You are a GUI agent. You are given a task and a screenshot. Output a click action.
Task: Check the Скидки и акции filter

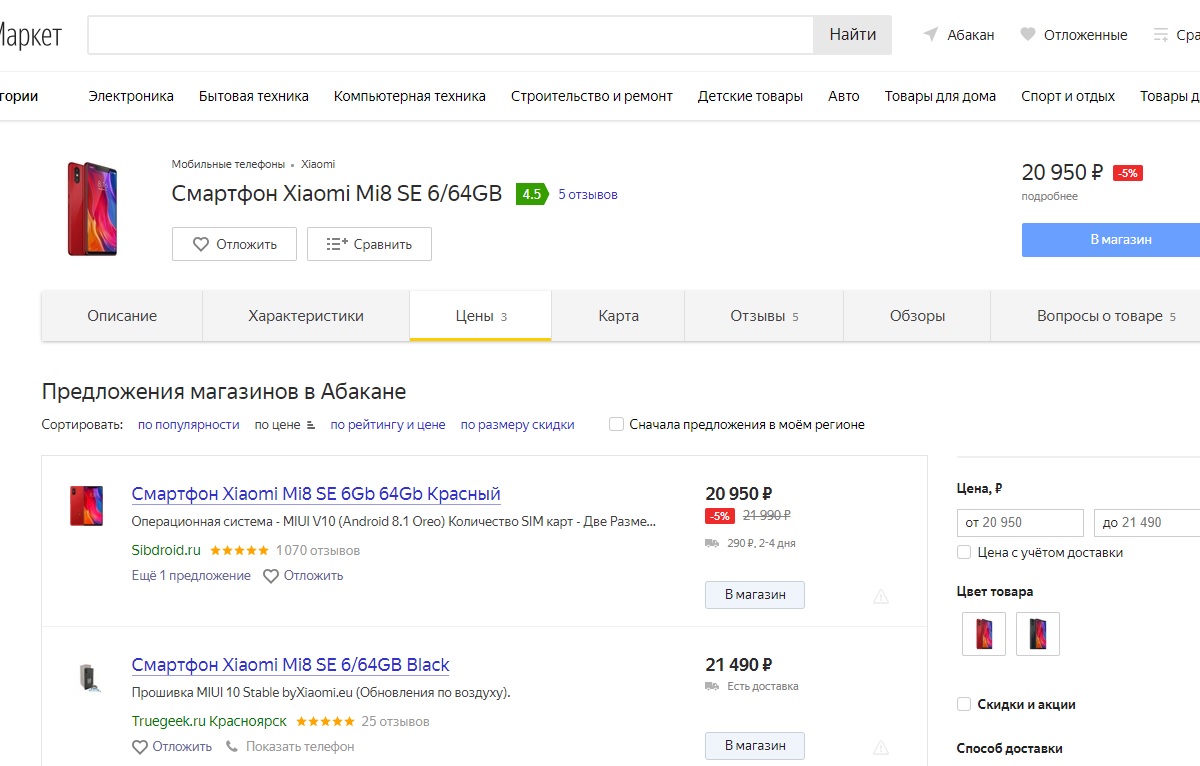point(964,704)
